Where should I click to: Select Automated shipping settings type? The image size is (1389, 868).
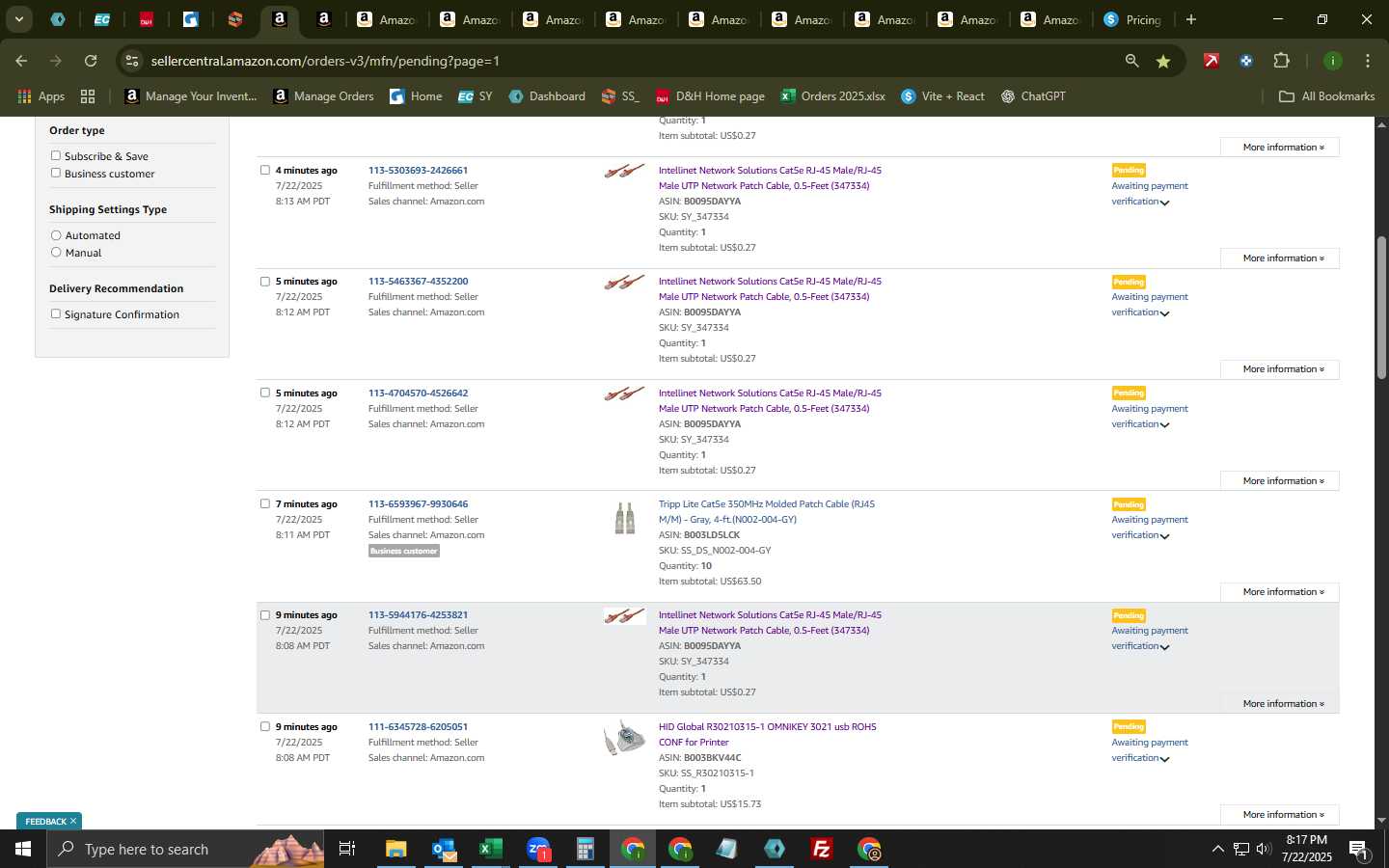56,235
